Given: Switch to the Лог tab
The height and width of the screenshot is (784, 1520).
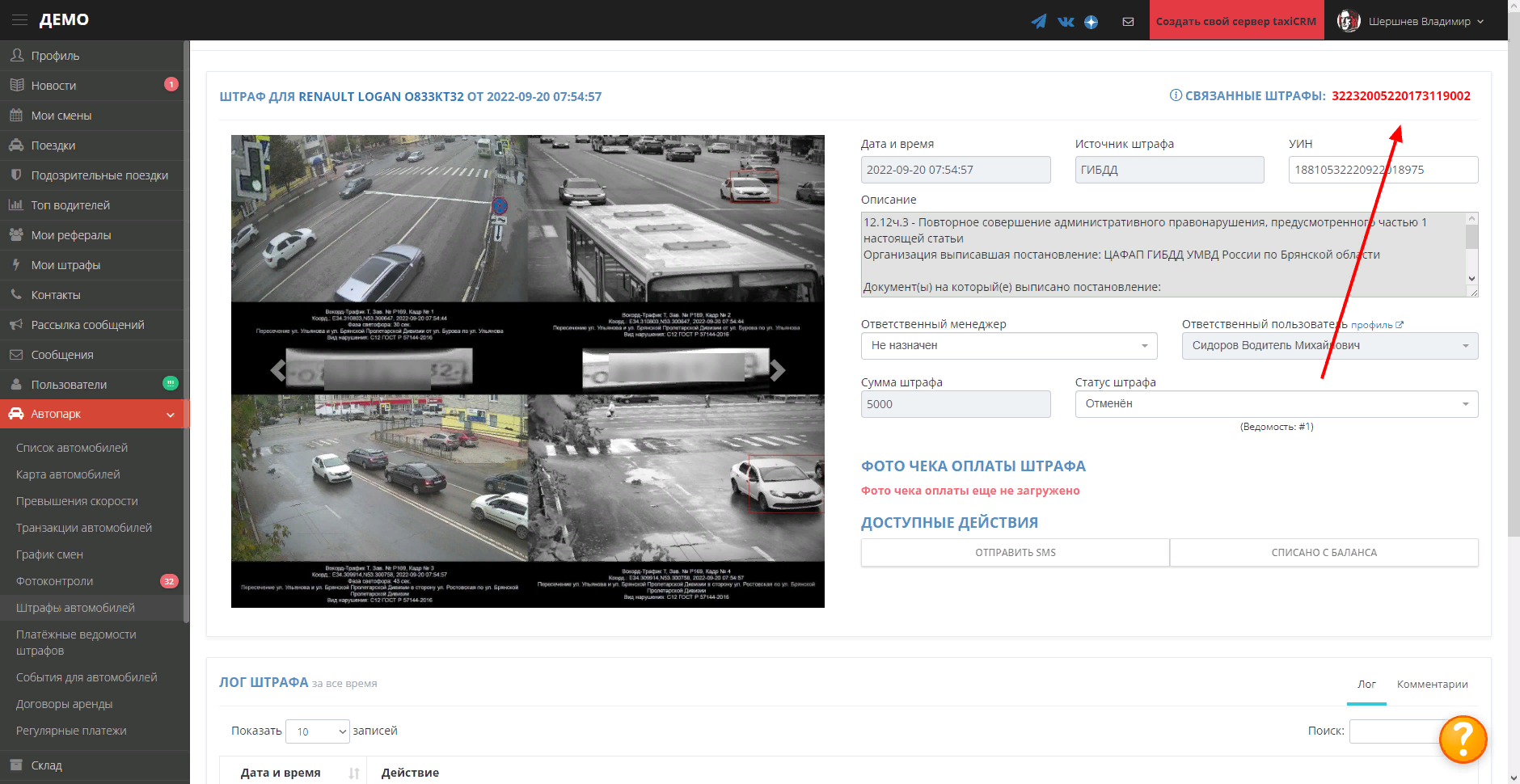Looking at the screenshot, I should [x=1366, y=684].
